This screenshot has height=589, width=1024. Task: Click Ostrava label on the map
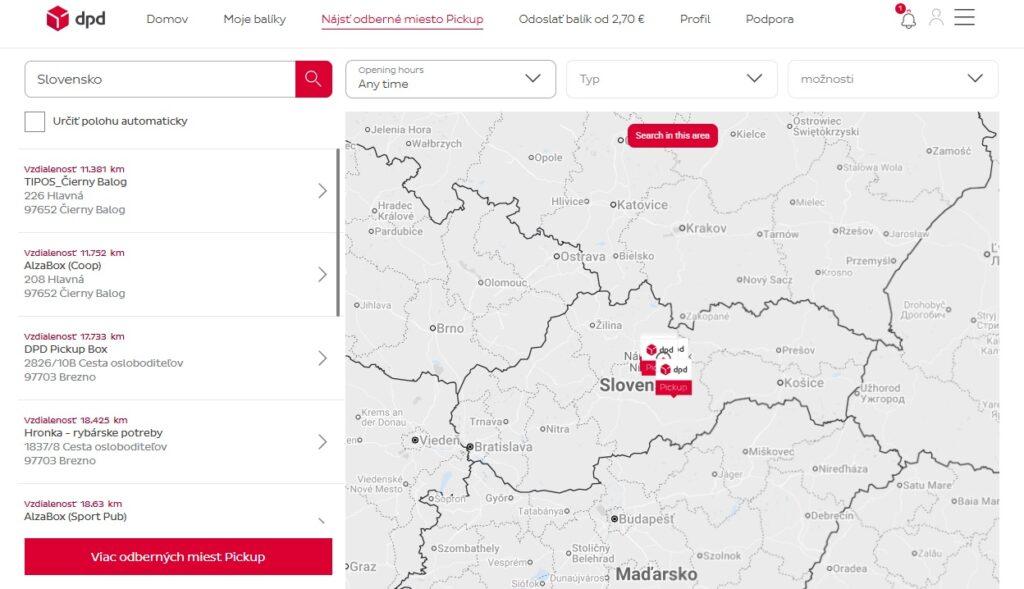(x=583, y=257)
